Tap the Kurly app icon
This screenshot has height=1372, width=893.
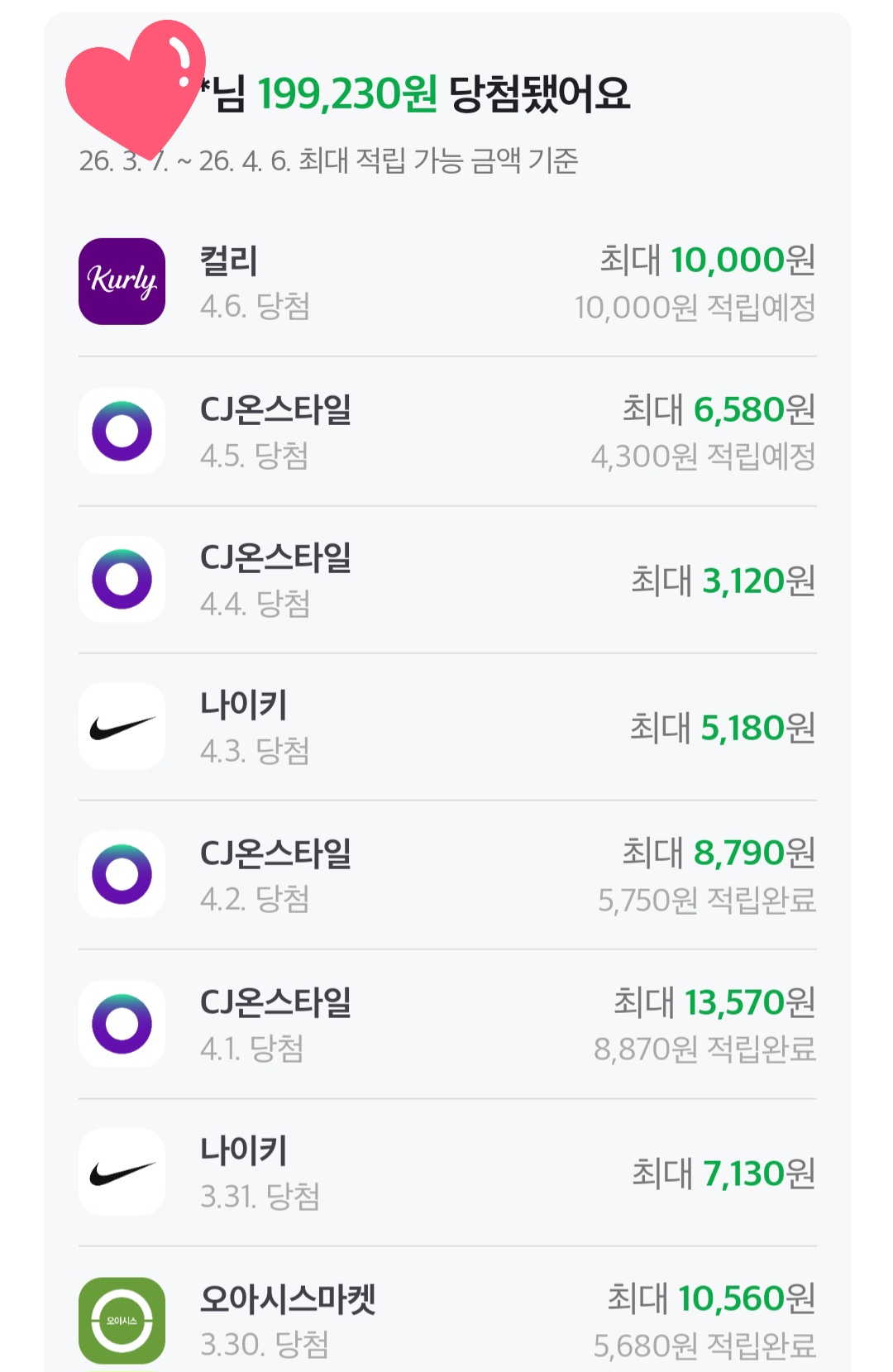click(x=122, y=281)
